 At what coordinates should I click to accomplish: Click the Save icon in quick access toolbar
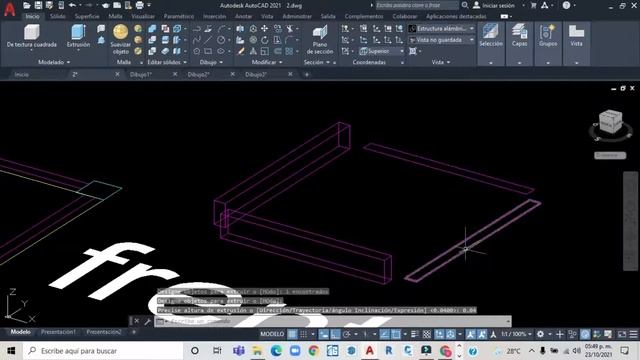pyautogui.click(x=38, y=5)
